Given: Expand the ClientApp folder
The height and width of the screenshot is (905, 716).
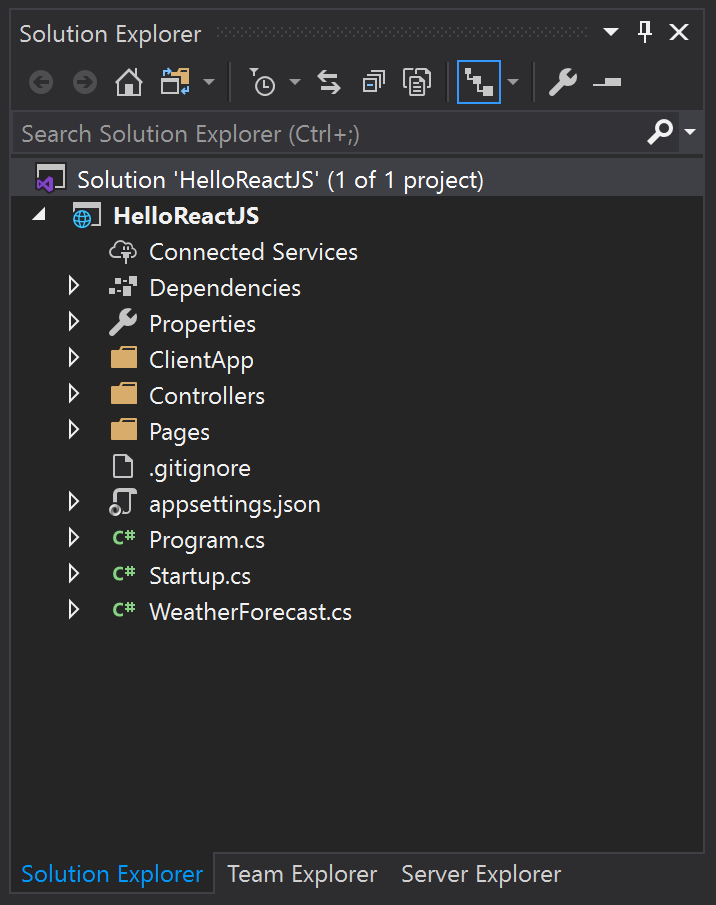Looking at the screenshot, I should [x=73, y=358].
